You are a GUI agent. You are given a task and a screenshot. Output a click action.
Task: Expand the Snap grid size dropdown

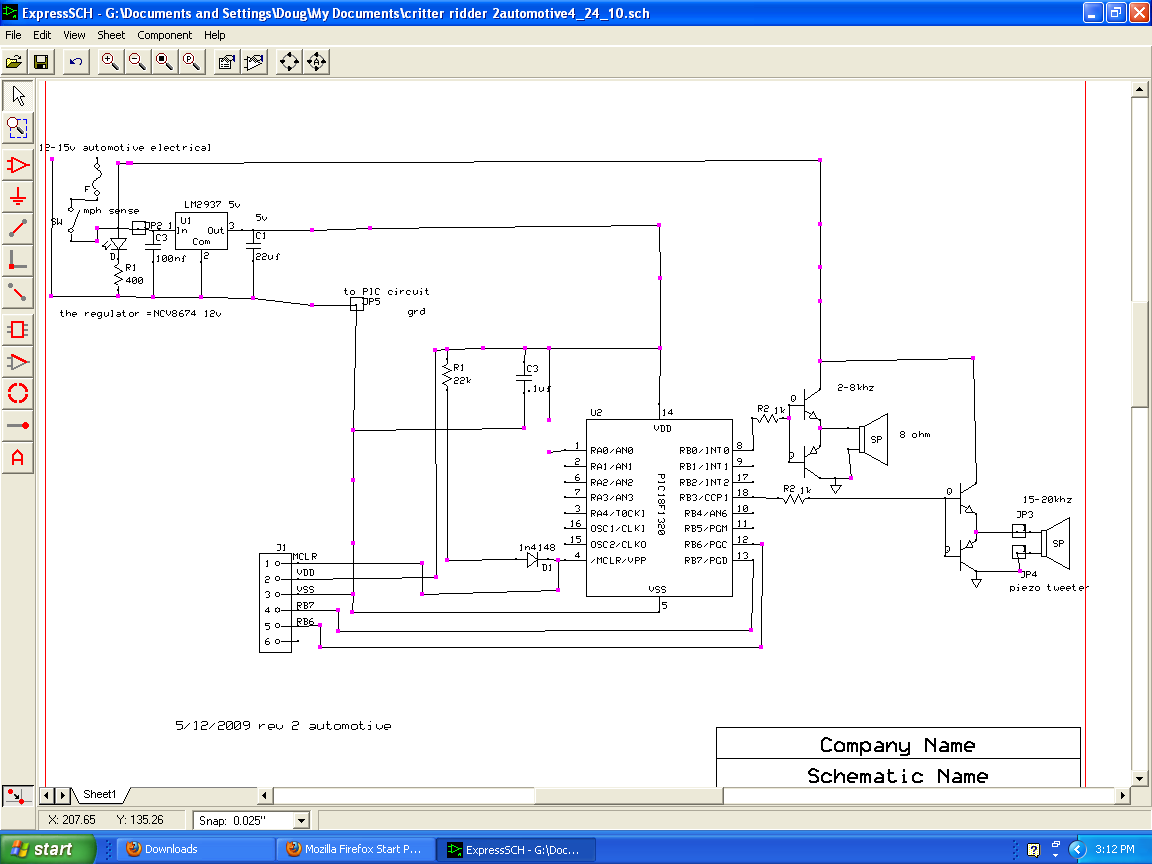[300, 821]
